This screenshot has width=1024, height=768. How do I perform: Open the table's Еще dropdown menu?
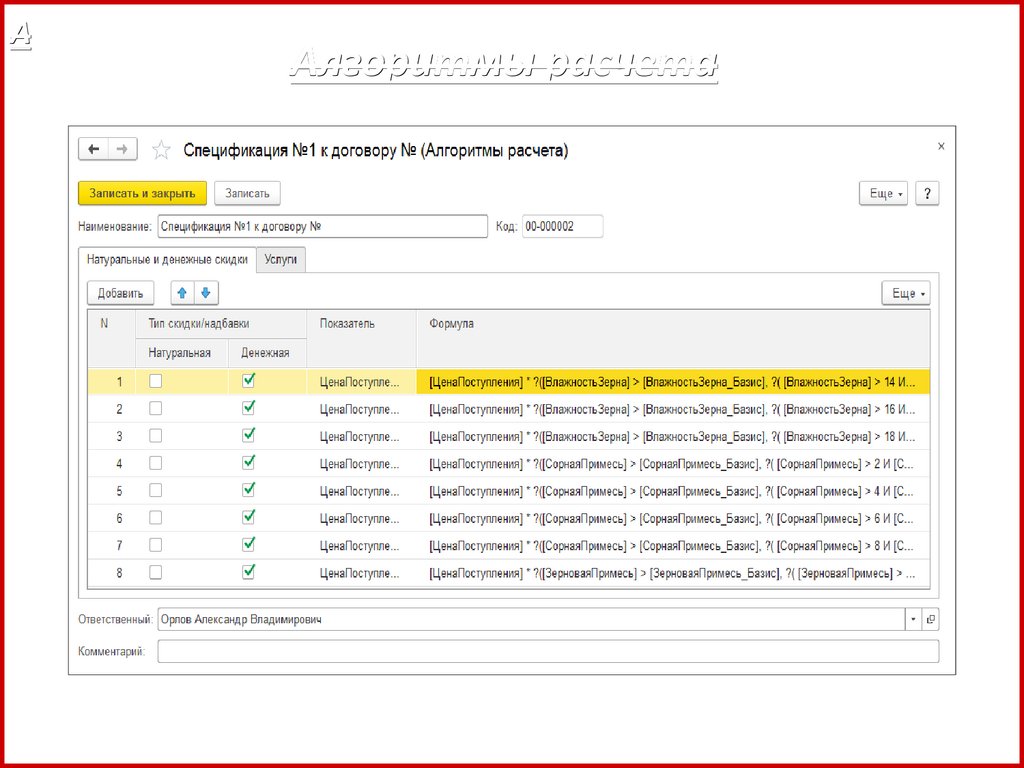[x=906, y=293]
